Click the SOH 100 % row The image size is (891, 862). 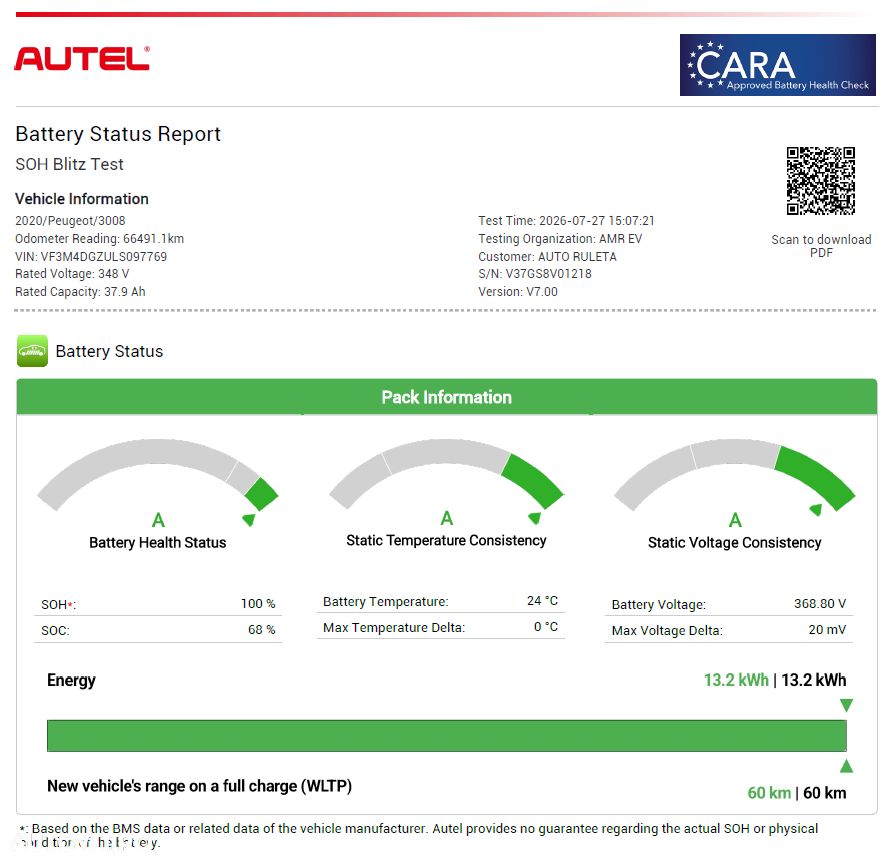point(158,603)
